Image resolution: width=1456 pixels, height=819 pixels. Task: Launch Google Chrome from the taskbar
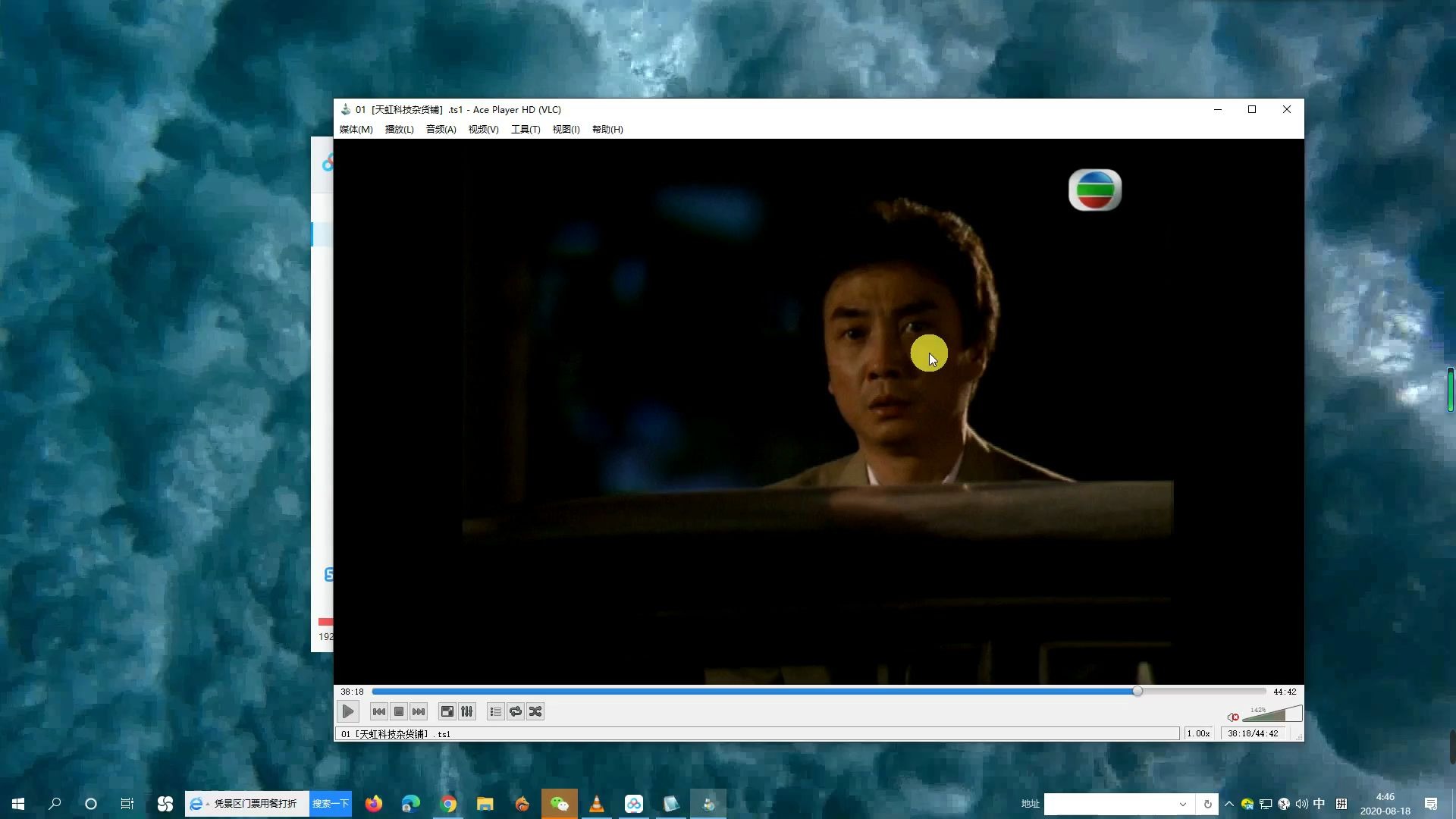click(448, 804)
